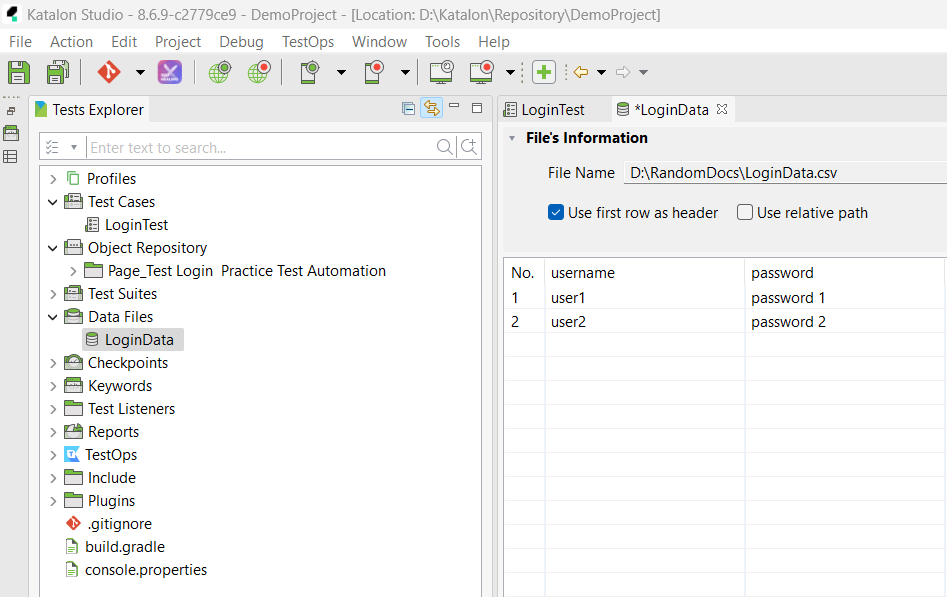Open the TestOps menu
947x597 pixels.
(x=308, y=42)
